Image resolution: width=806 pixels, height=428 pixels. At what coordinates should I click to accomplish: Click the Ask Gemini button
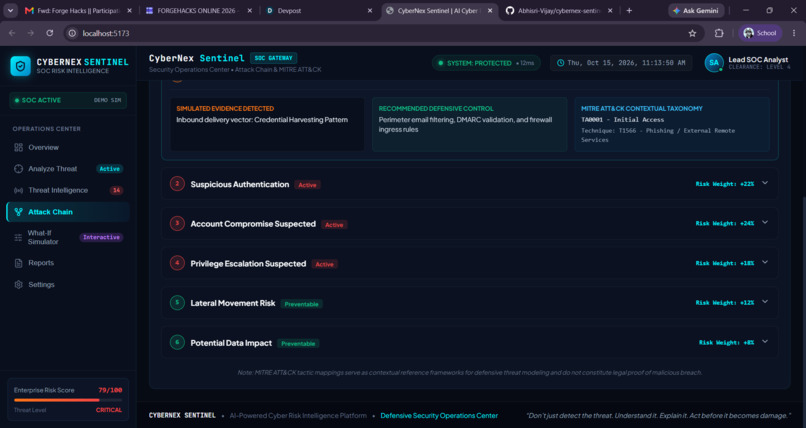point(696,11)
